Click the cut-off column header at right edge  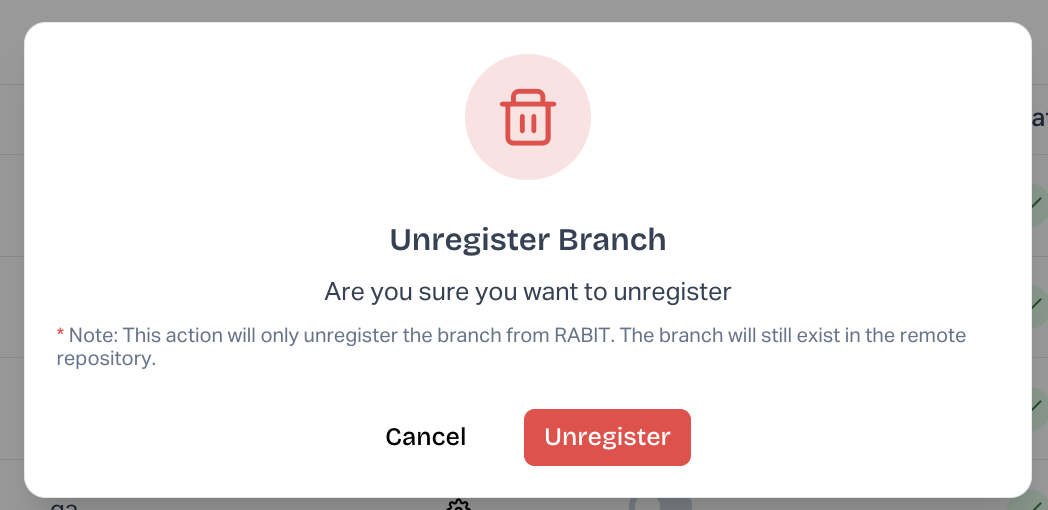point(1039,119)
